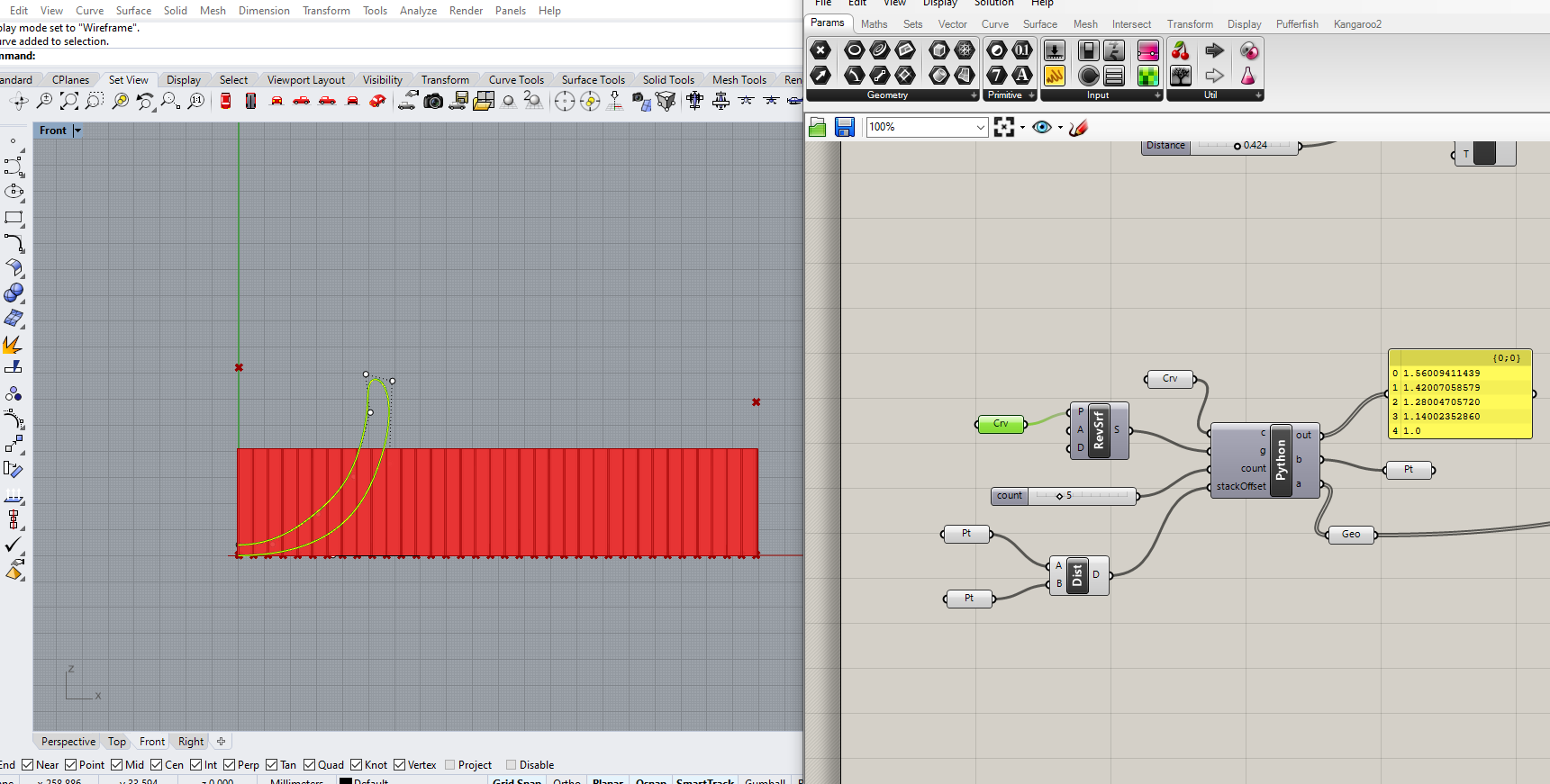
Task: Click the green Crv parameter node
Action: pyautogui.click(x=1001, y=424)
